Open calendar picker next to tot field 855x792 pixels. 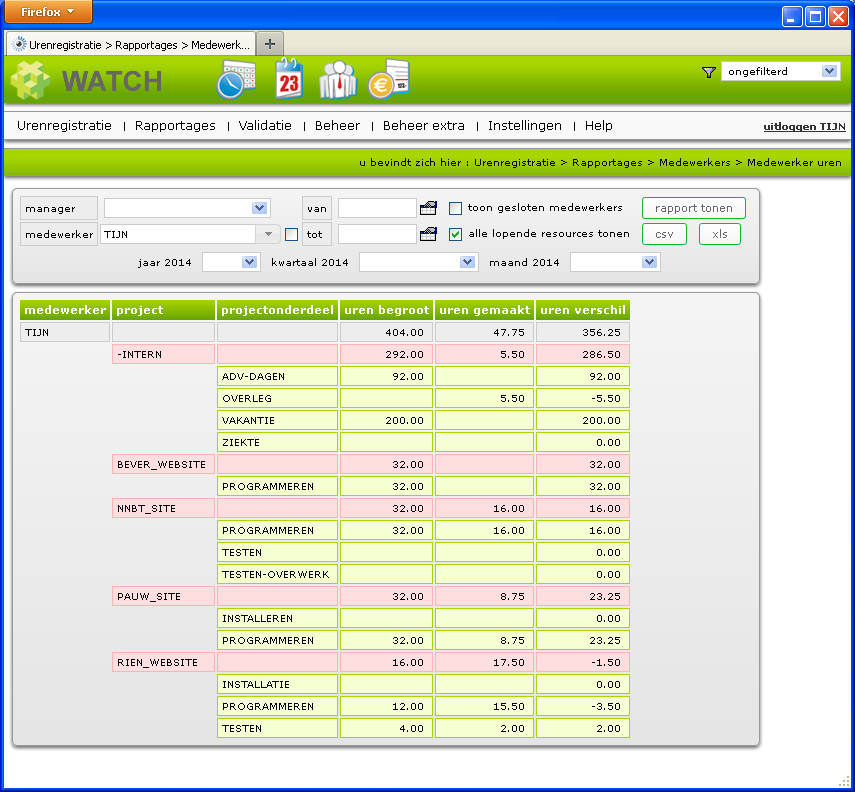(428, 234)
